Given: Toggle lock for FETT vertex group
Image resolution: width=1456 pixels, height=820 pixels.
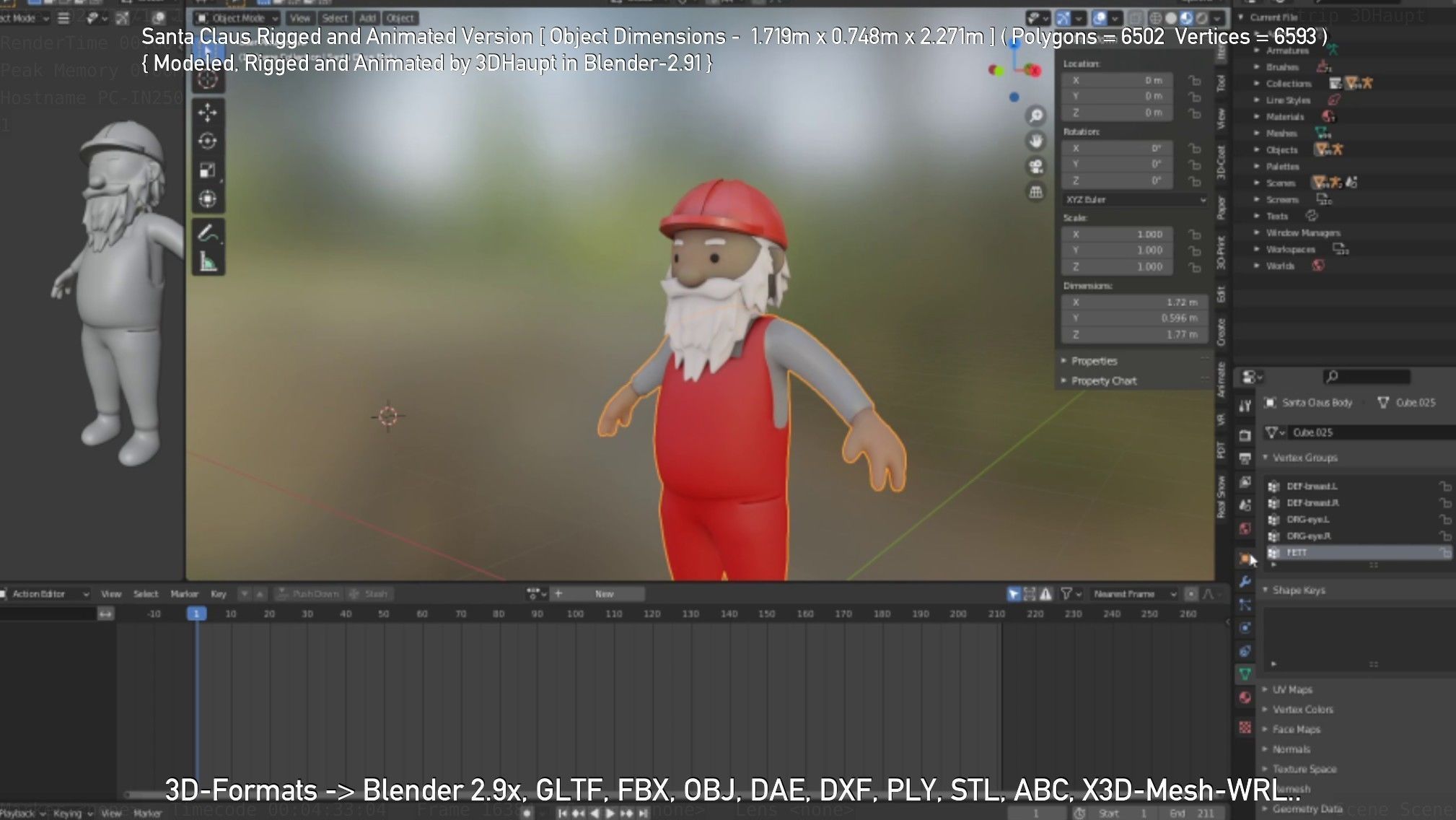Looking at the screenshot, I should pos(1444,553).
